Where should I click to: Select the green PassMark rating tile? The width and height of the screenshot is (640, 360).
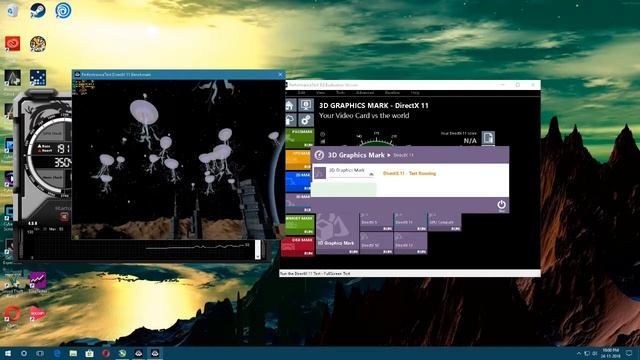(x=299, y=138)
